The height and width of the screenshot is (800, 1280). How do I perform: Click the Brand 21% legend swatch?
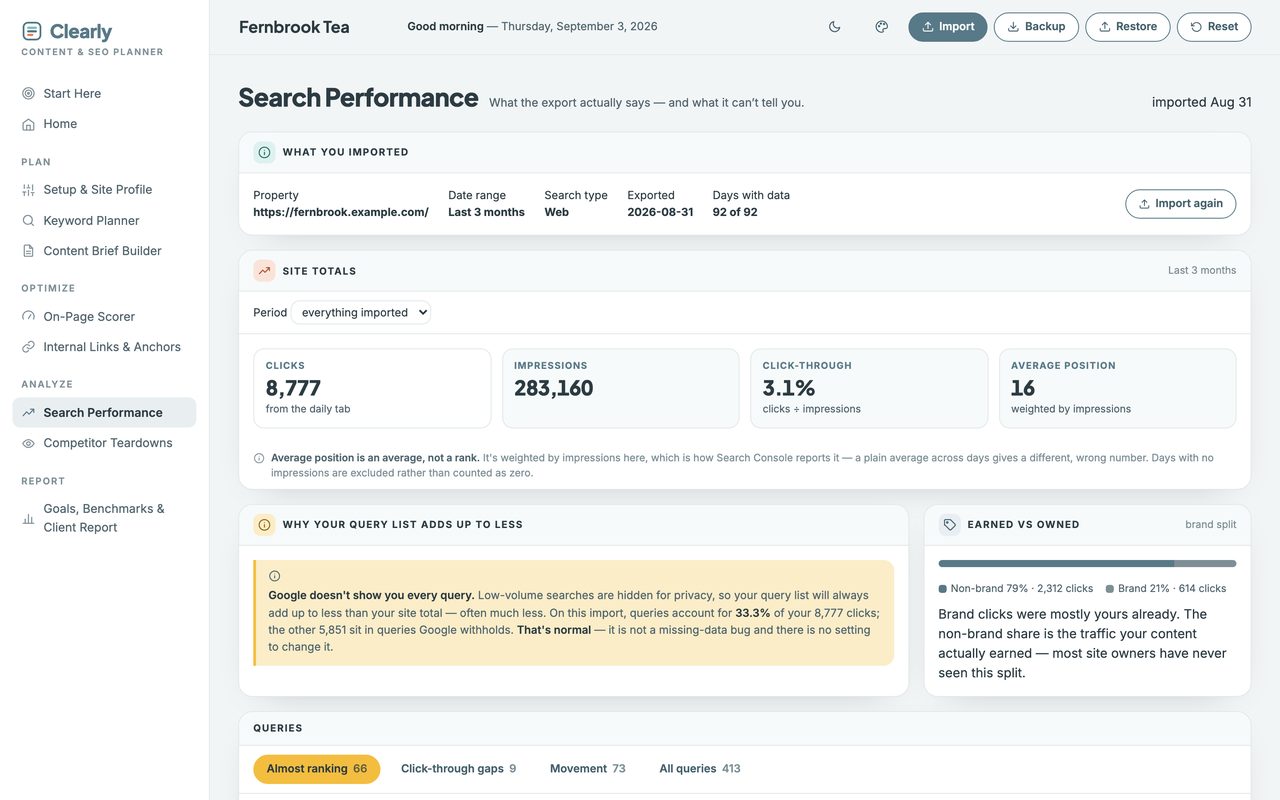[1110, 589]
